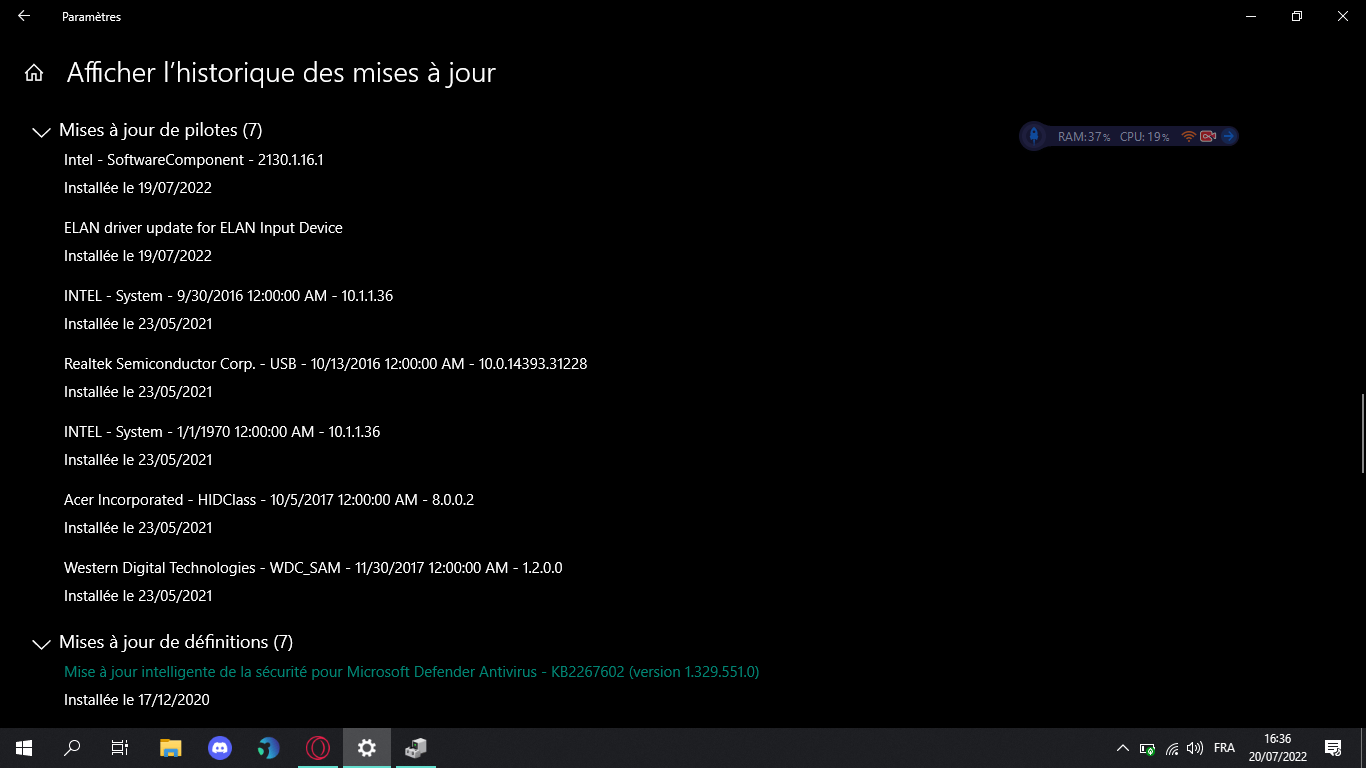
Task: Click the install date under Western Digital entry
Action: point(138,596)
